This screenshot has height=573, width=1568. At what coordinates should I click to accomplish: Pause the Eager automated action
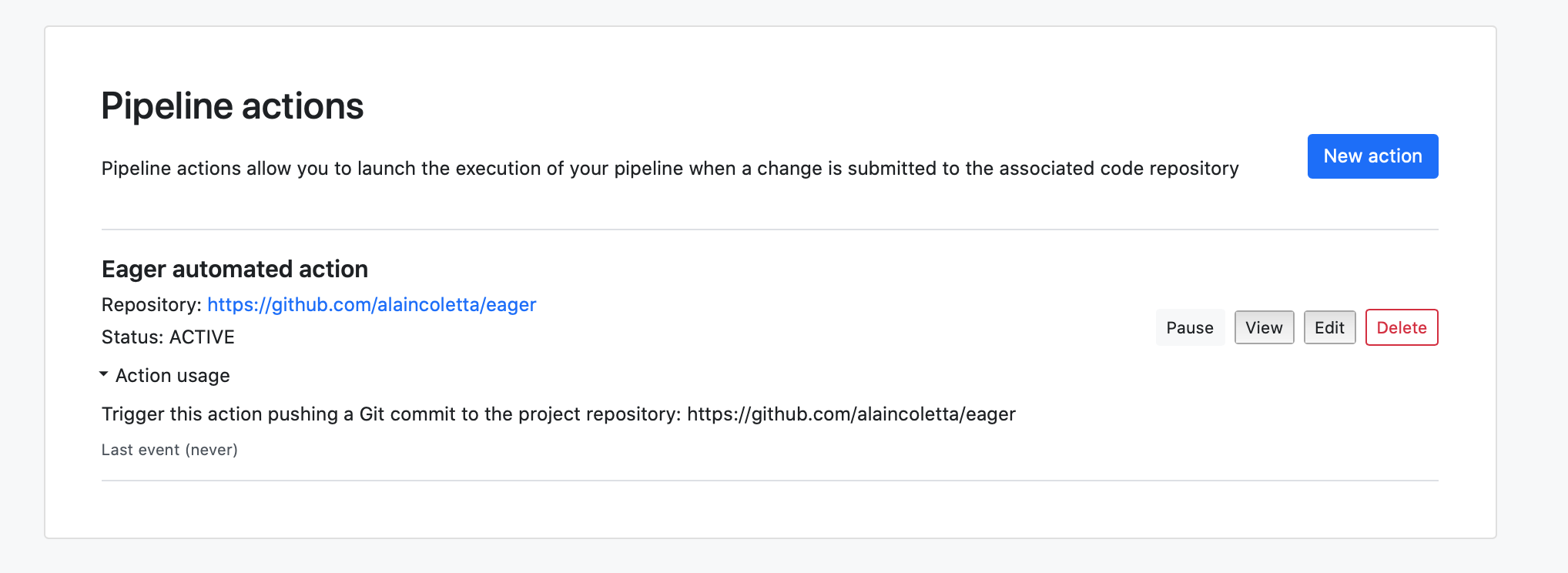pyautogui.click(x=1190, y=327)
